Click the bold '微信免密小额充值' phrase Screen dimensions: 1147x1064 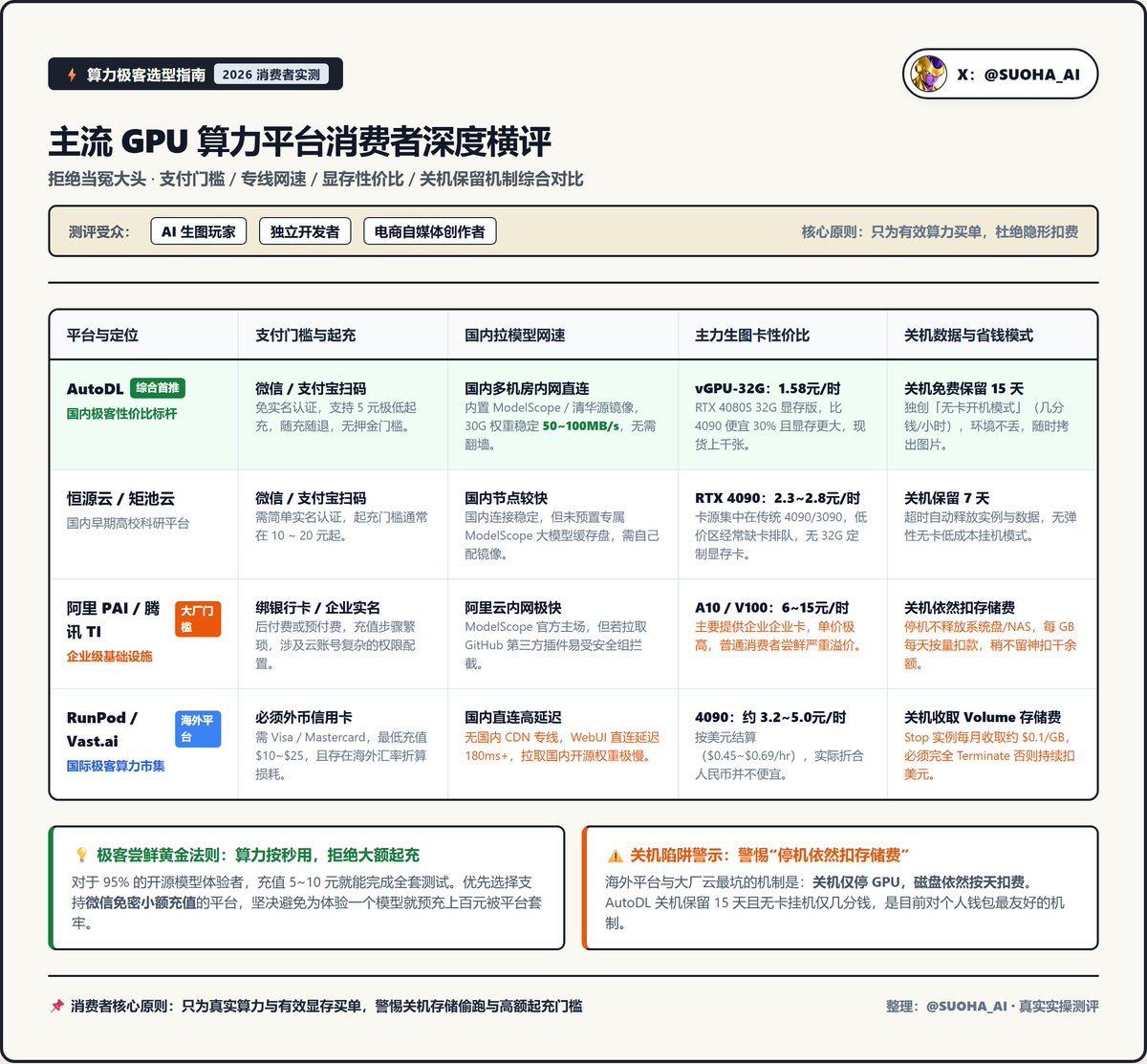point(141,904)
